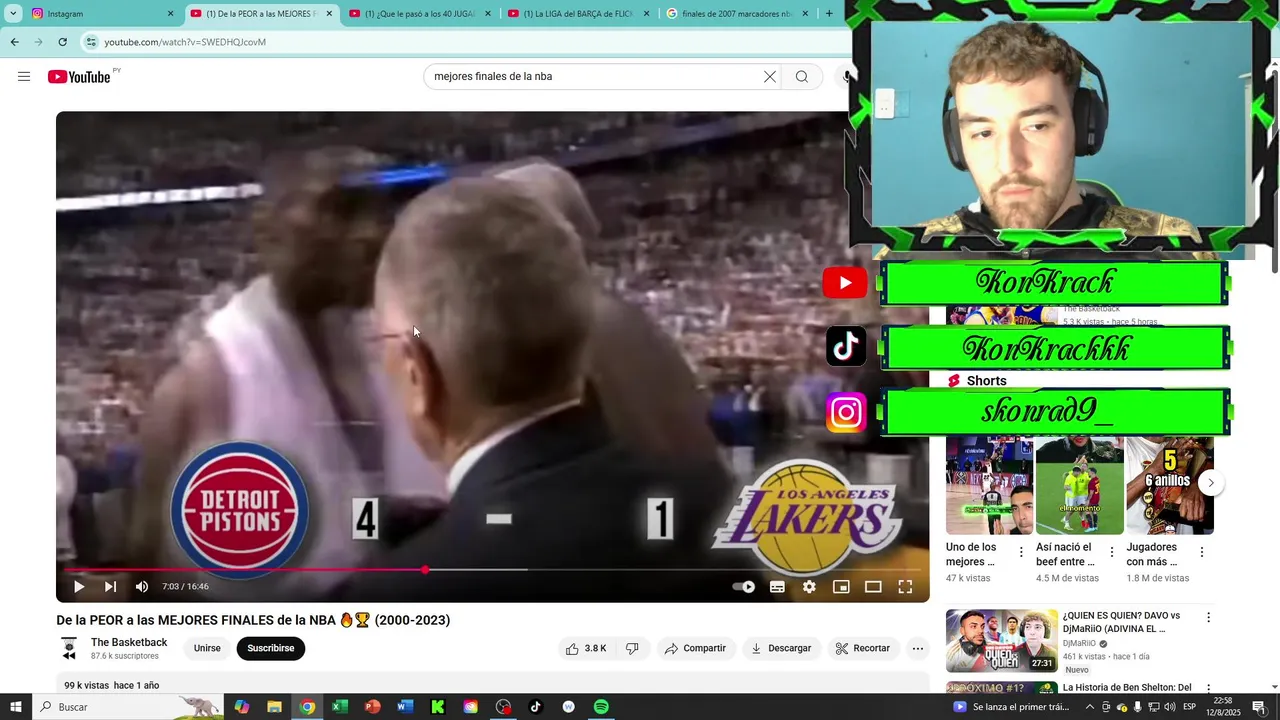Skip to the next video

coord(110,587)
